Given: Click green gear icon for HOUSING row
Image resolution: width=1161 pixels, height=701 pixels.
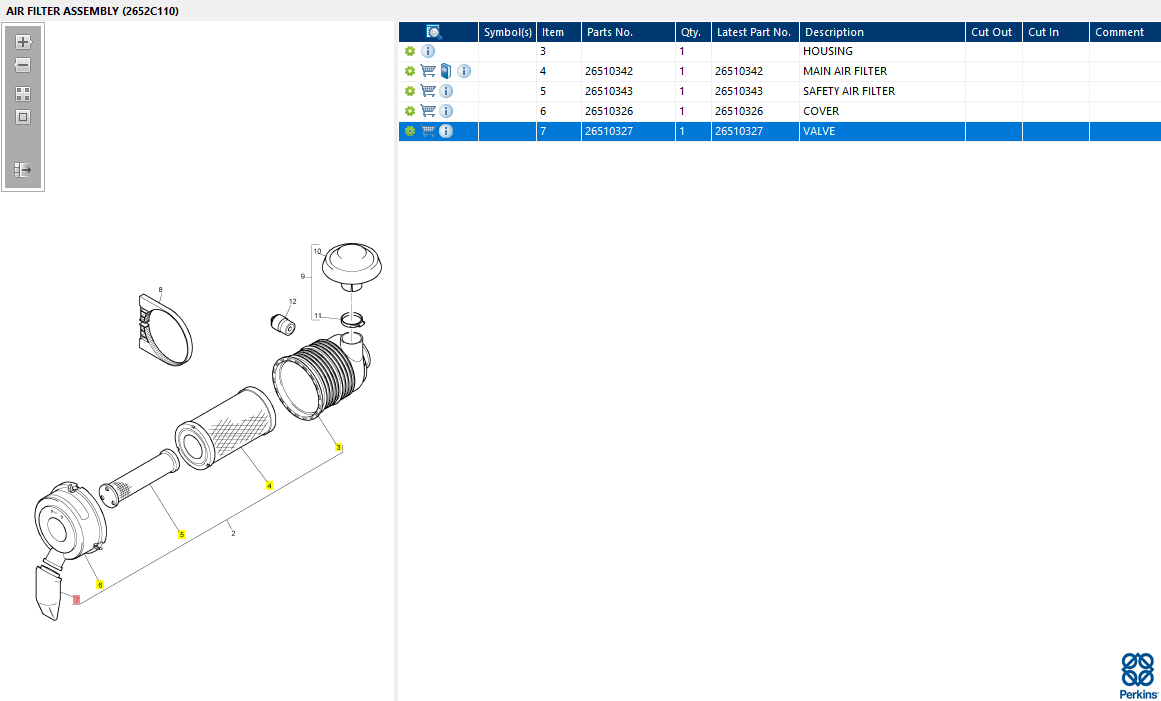Looking at the screenshot, I should pyautogui.click(x=409, y=51).
